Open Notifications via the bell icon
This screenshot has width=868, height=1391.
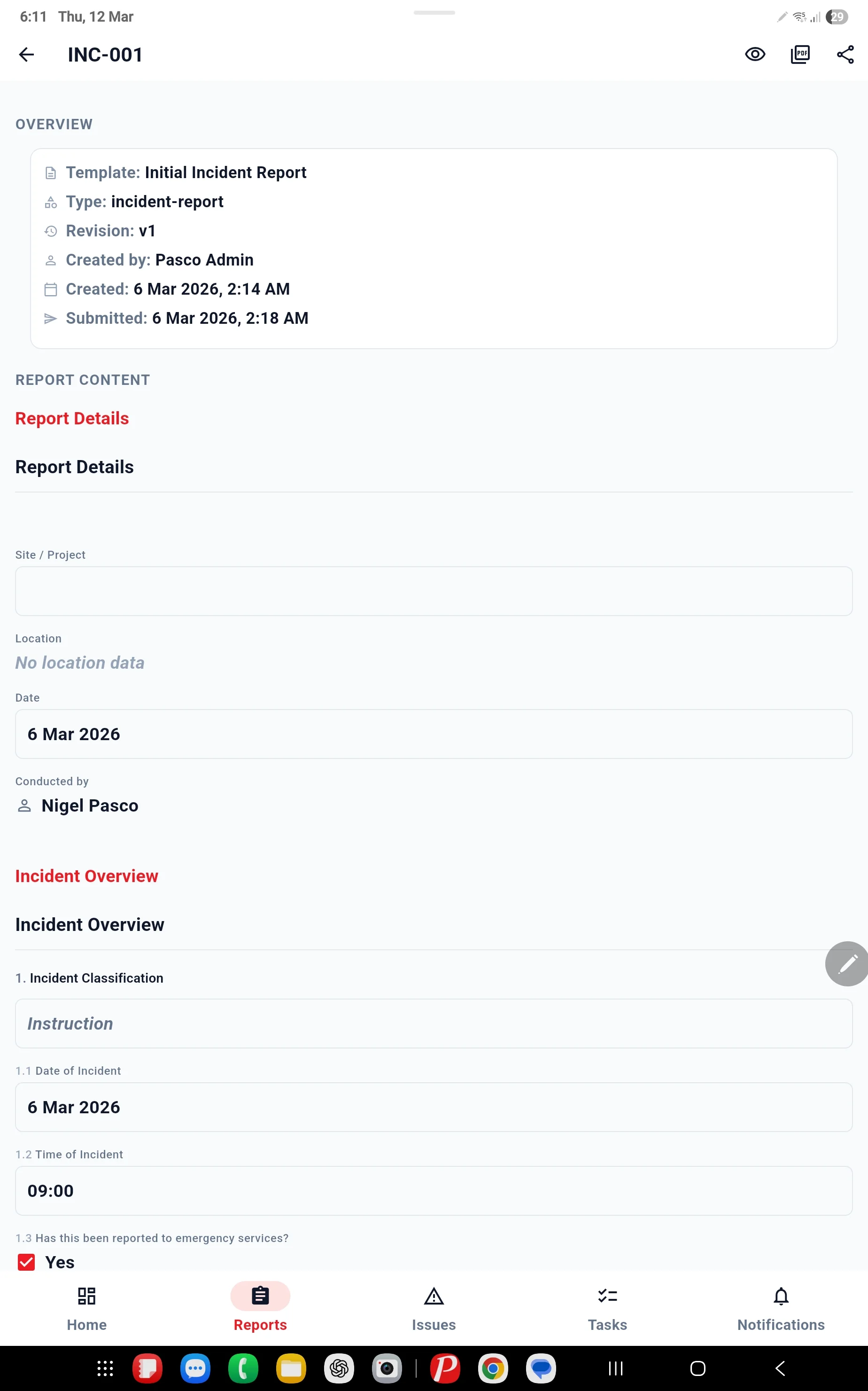780,1309
